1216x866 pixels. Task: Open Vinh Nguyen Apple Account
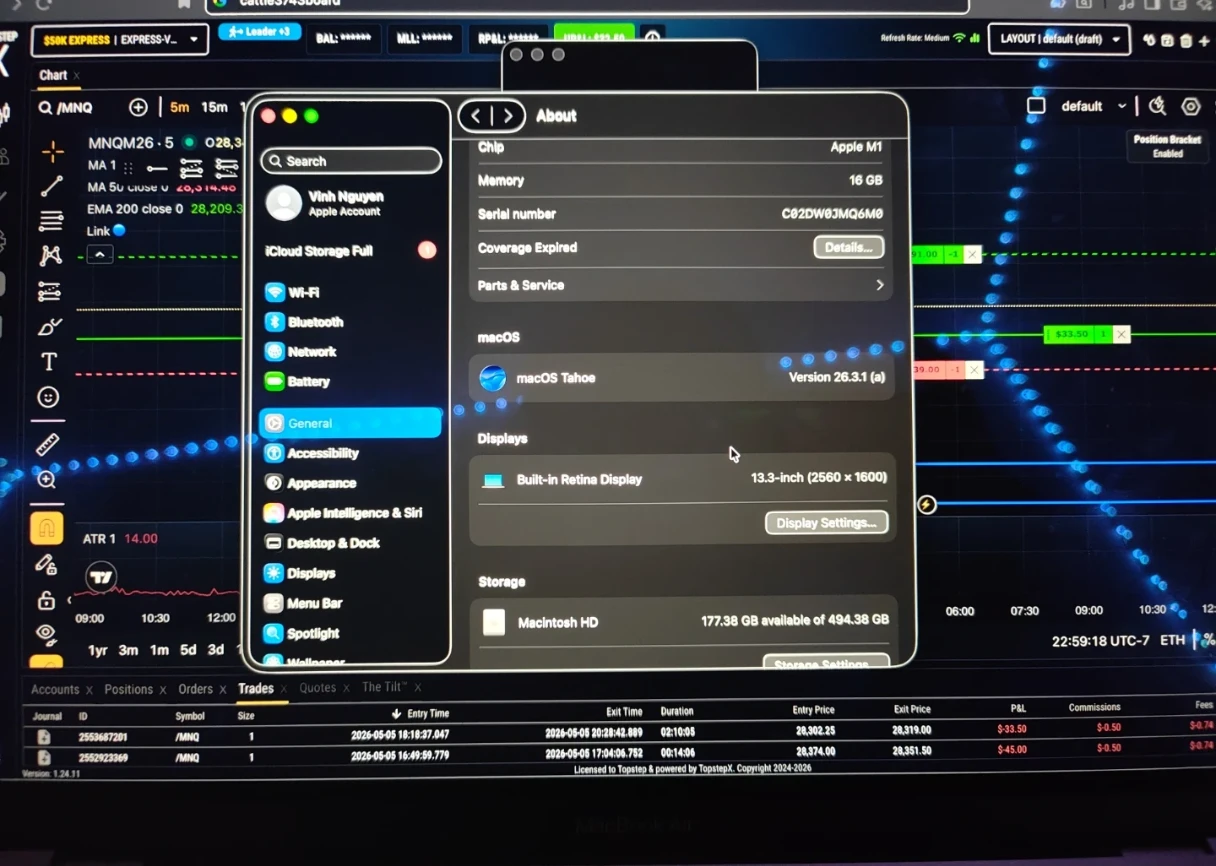(x=327, y=203)
